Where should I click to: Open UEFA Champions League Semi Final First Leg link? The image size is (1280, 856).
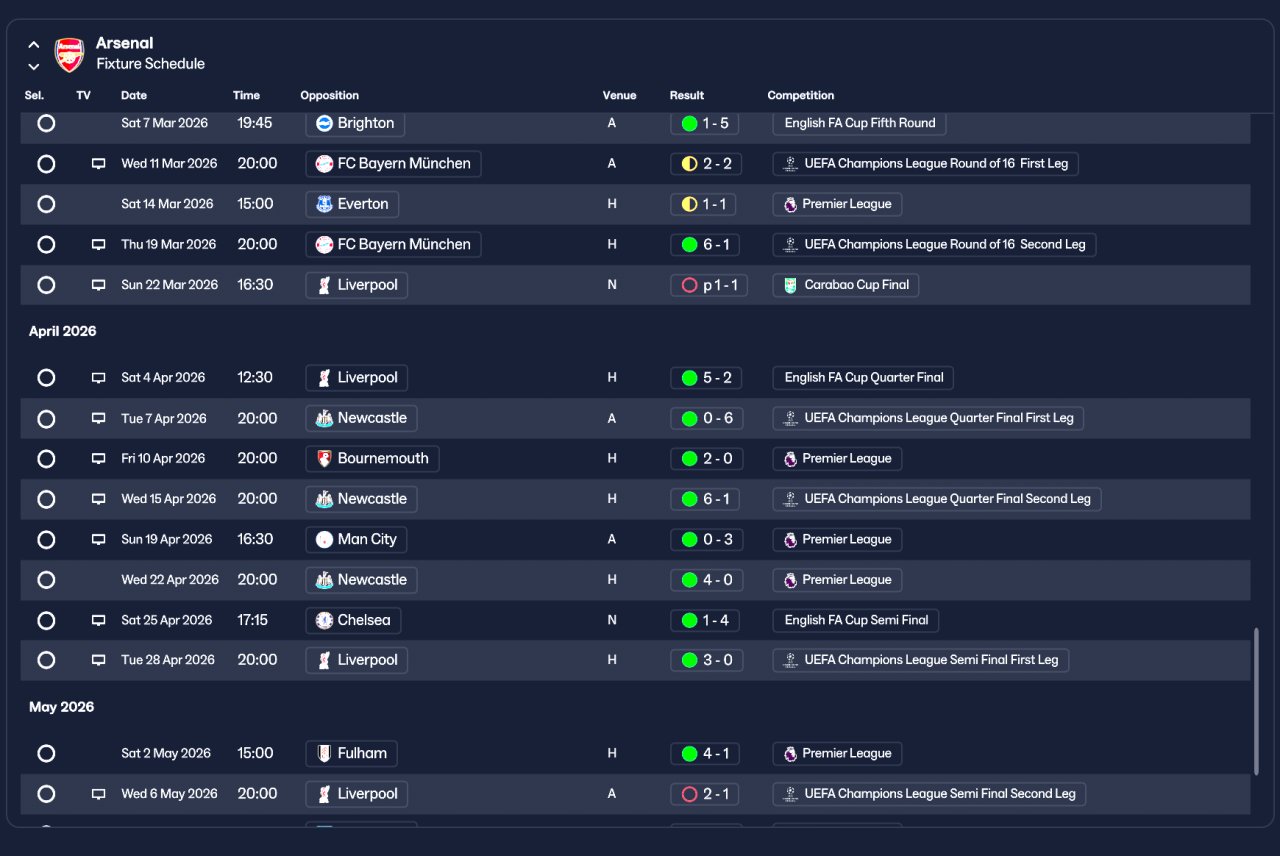pos(920,660)
